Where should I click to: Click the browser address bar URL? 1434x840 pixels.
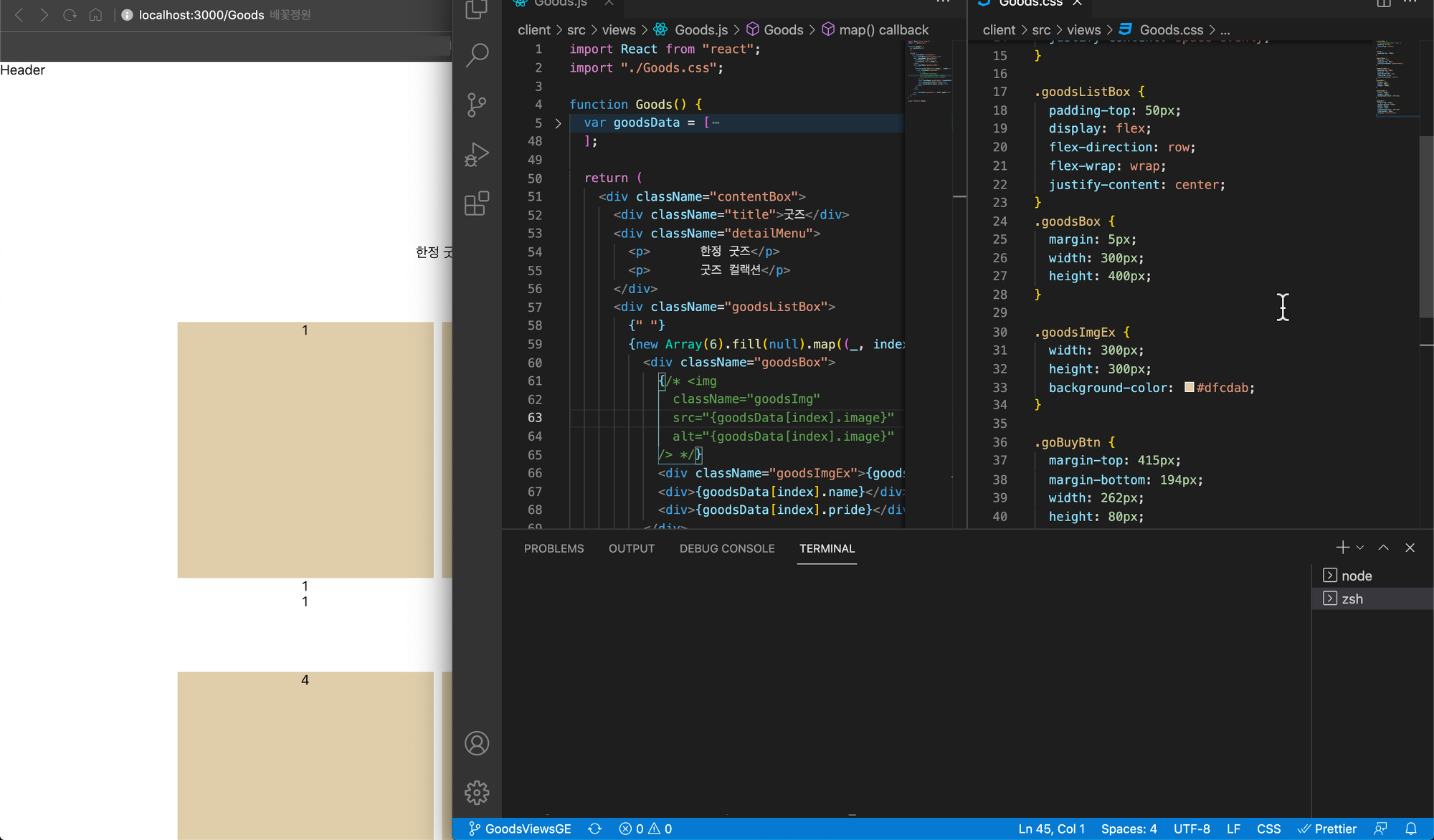pyautogui.click(x=201, y=15)
